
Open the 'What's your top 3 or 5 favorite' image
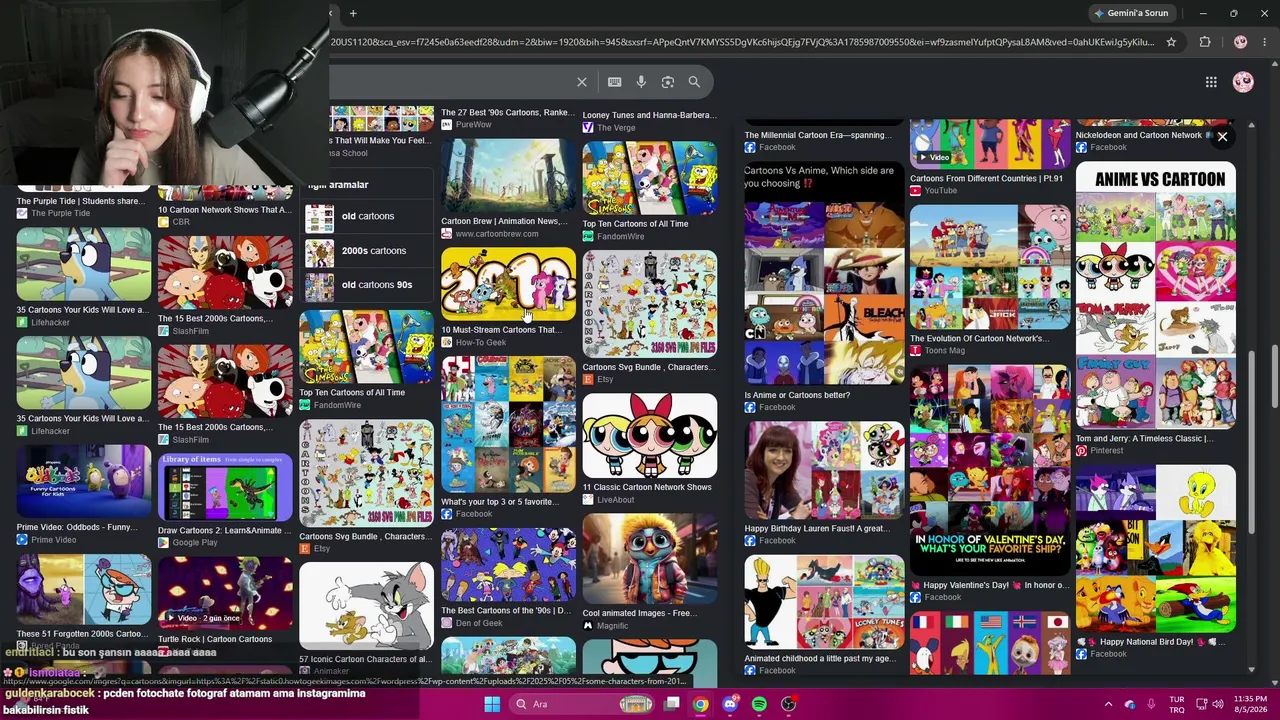[x=508, y=425]
